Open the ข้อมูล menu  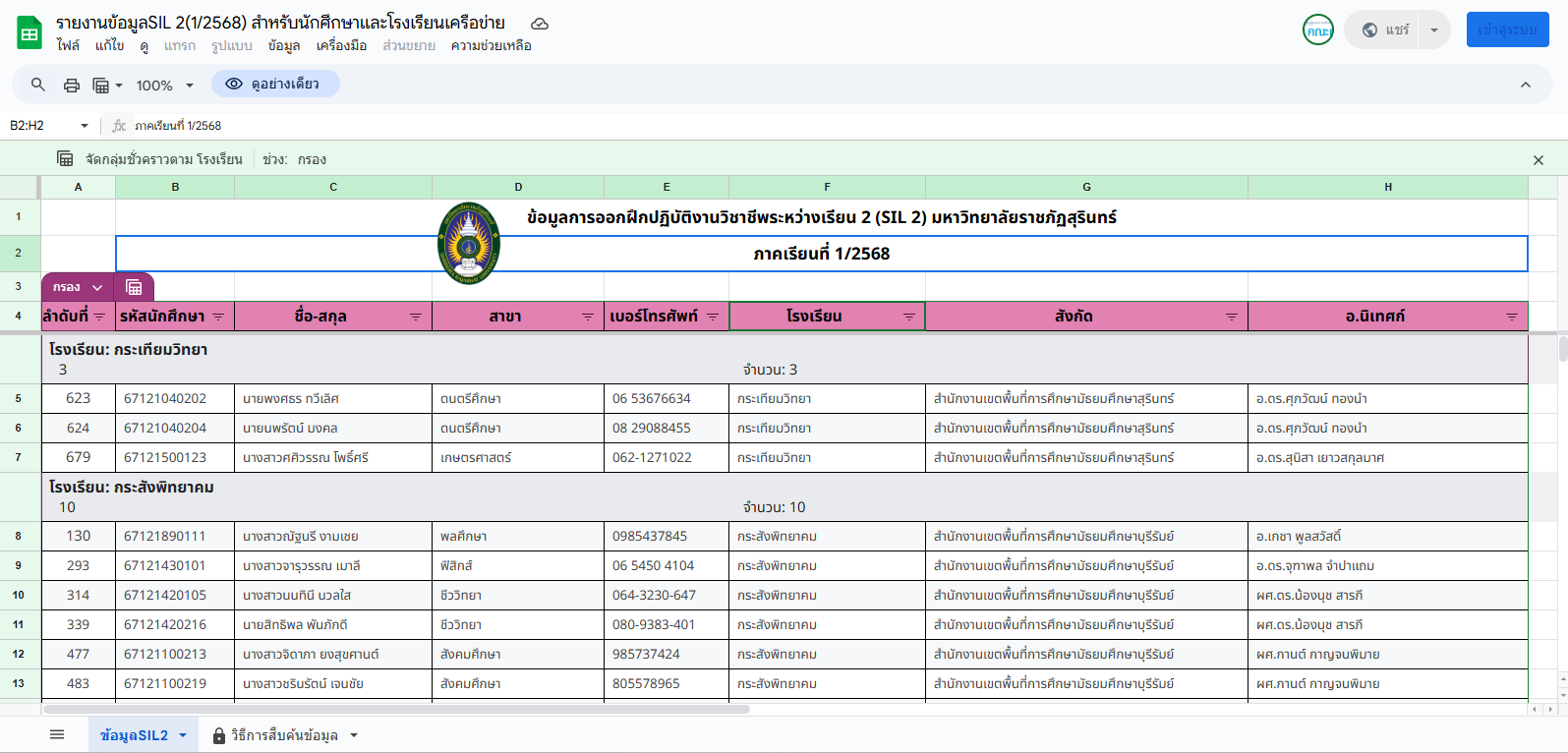point(284,45)
